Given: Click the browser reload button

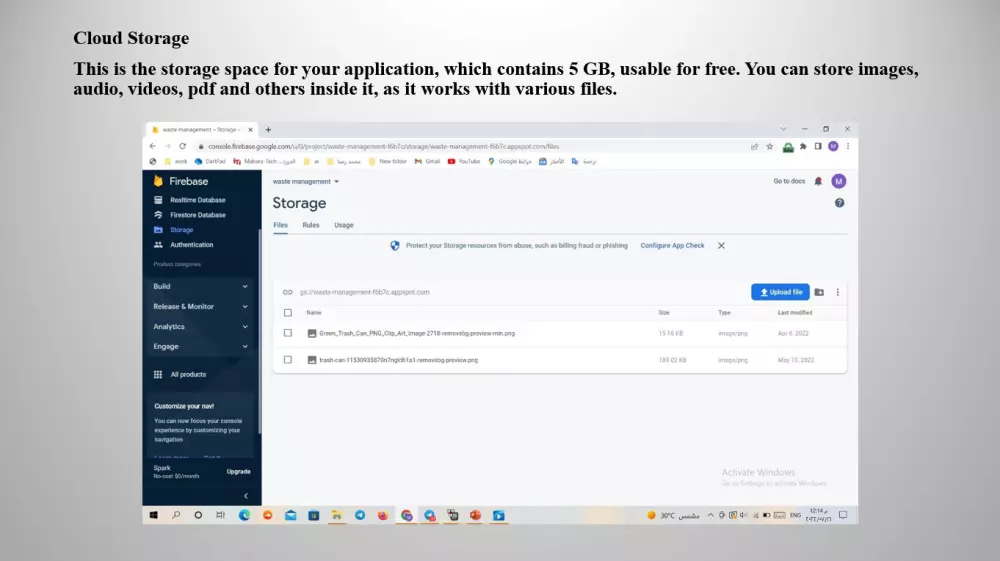Looking at the screenshot, I should (182, 146).
